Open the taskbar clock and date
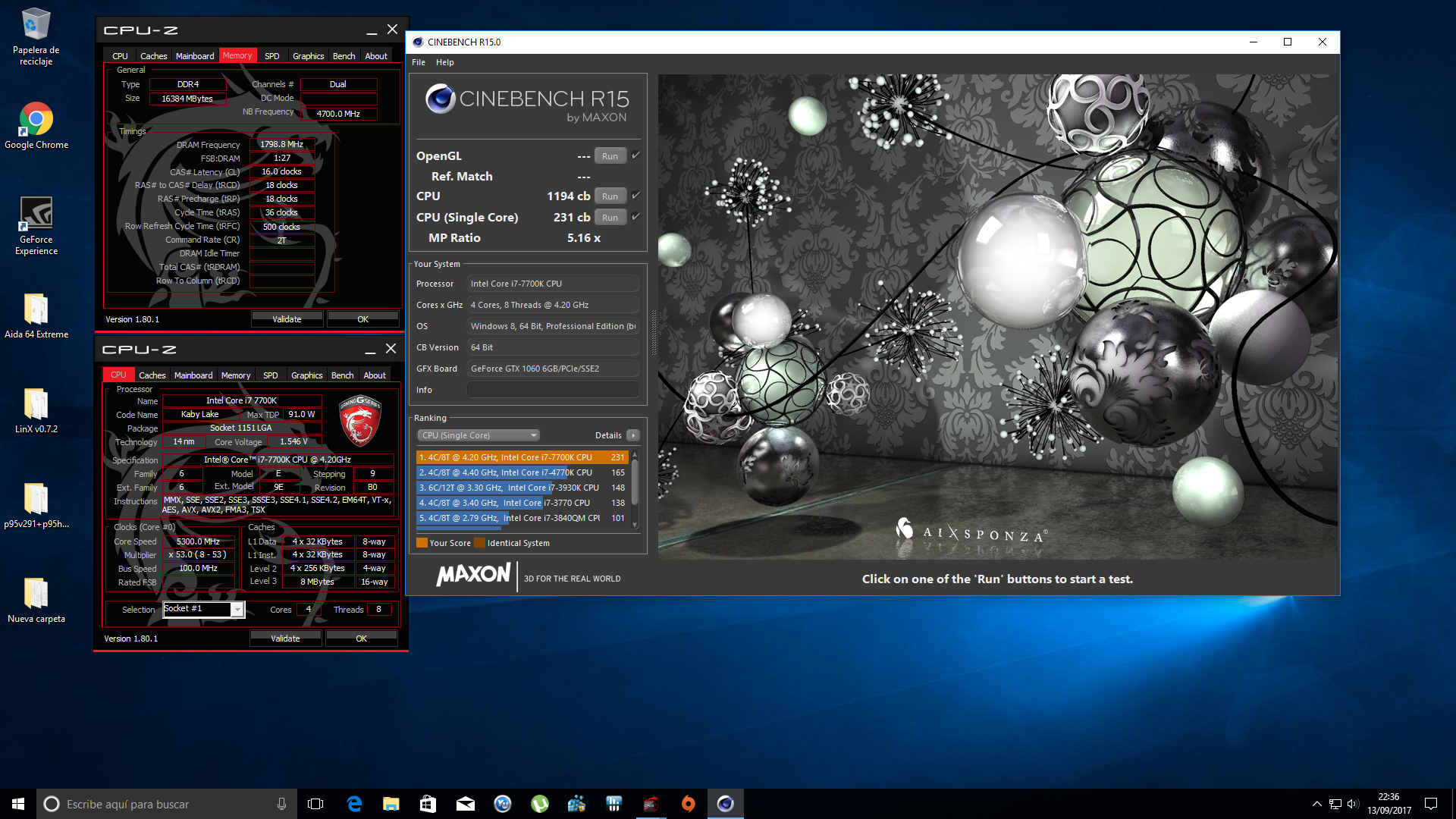Viewport: 1456px width, 819px height. pos(1389,804)
